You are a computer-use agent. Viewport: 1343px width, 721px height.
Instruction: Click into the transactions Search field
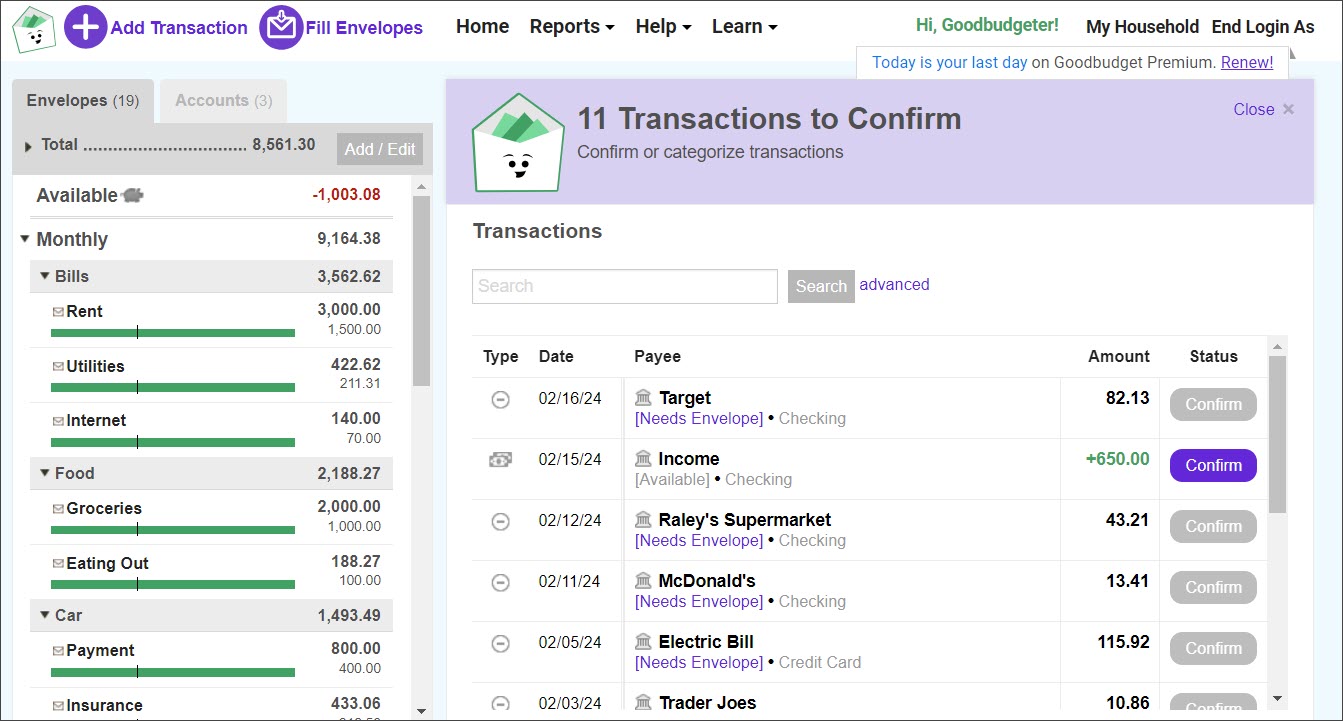point(625,286)
